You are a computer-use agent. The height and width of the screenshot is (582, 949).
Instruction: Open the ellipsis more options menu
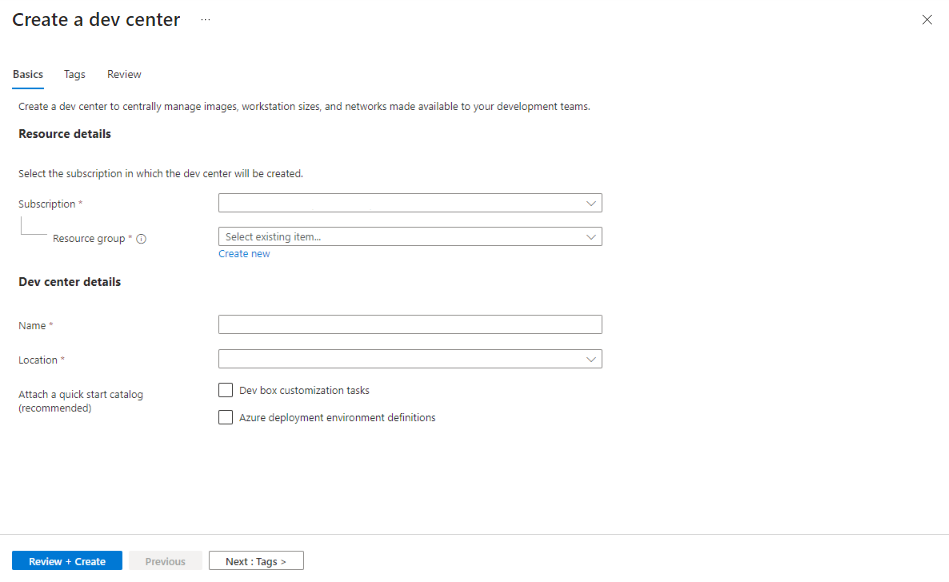point(206,20)
